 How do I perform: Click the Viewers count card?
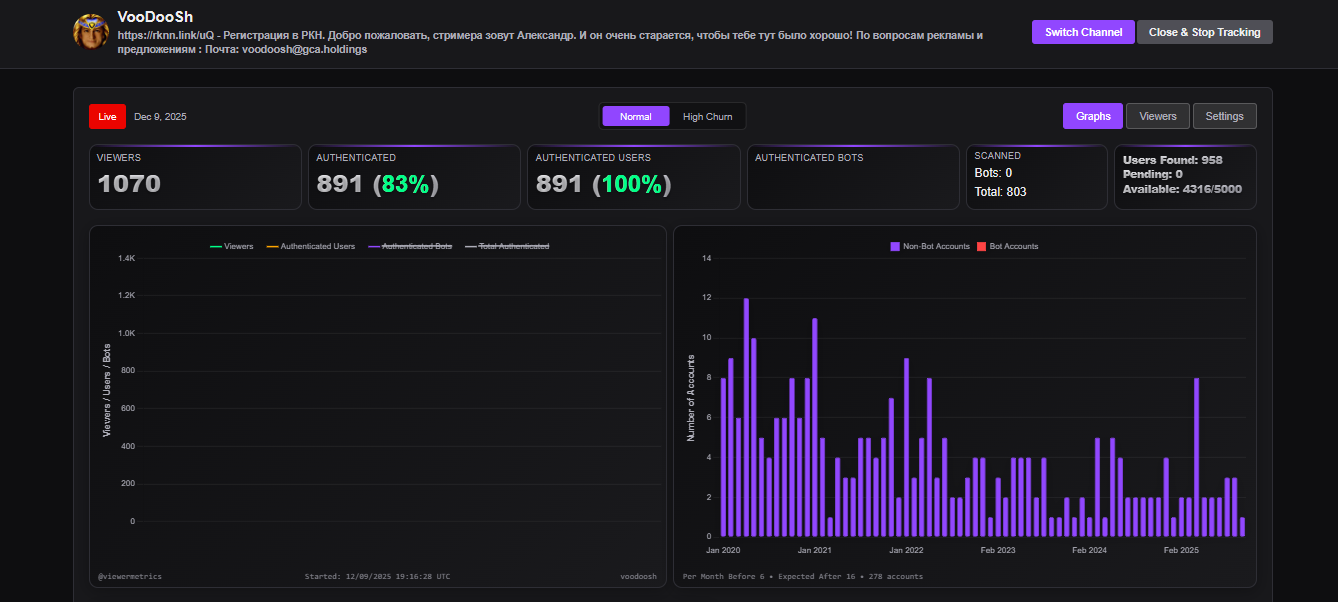(x=195, y=177)
